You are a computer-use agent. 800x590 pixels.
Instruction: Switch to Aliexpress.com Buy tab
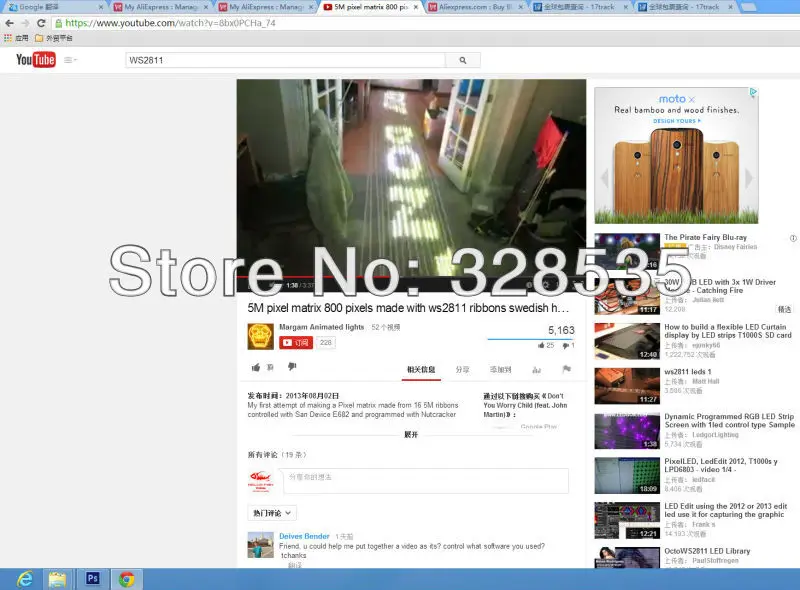[476, 7]
